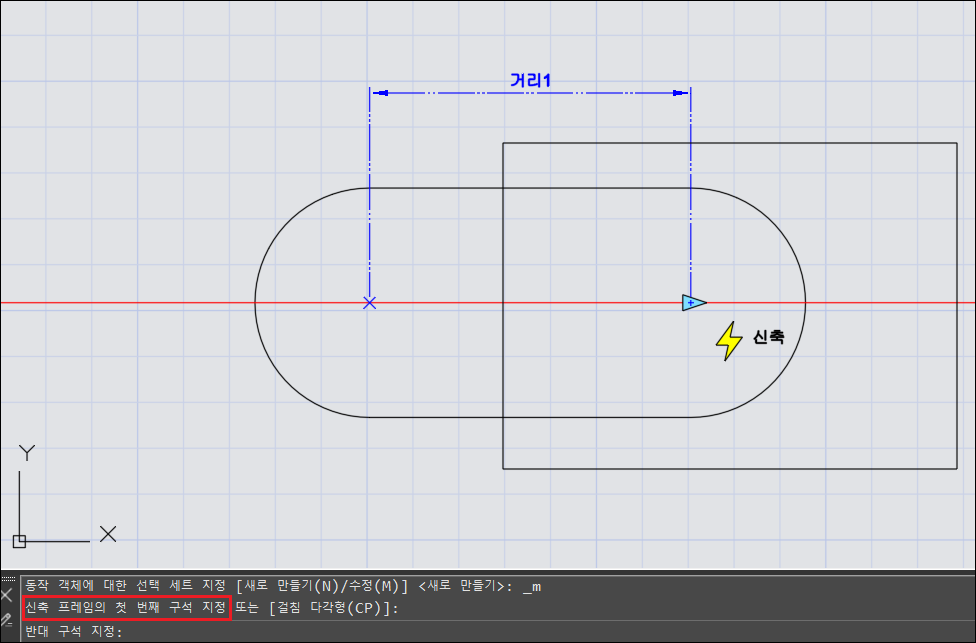This screenshot has height=643, width=976.
Task: Select the cyan triangle linear parameter grip
Action: click(x=694, y=303)
